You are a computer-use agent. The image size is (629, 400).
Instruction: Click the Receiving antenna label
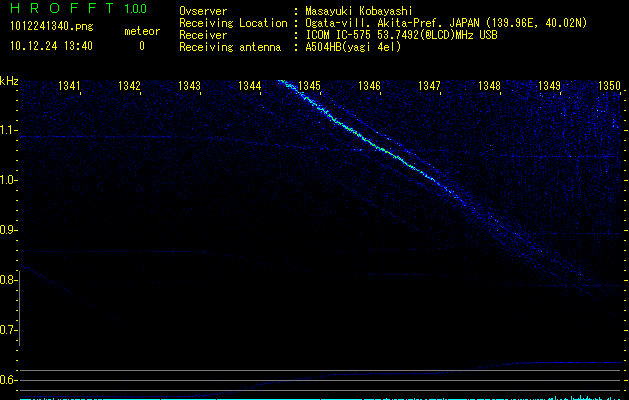point(230,47)
